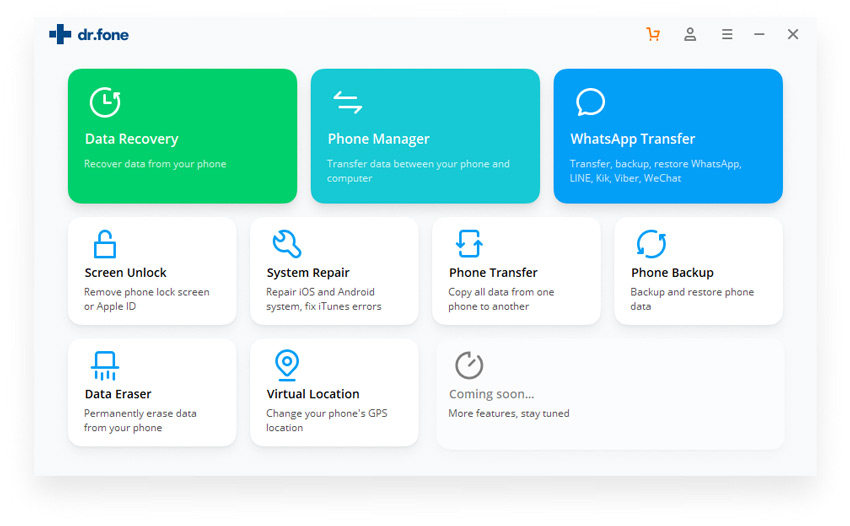
Task: Click the Virtual Location pin icon
Action: [287, 365]
